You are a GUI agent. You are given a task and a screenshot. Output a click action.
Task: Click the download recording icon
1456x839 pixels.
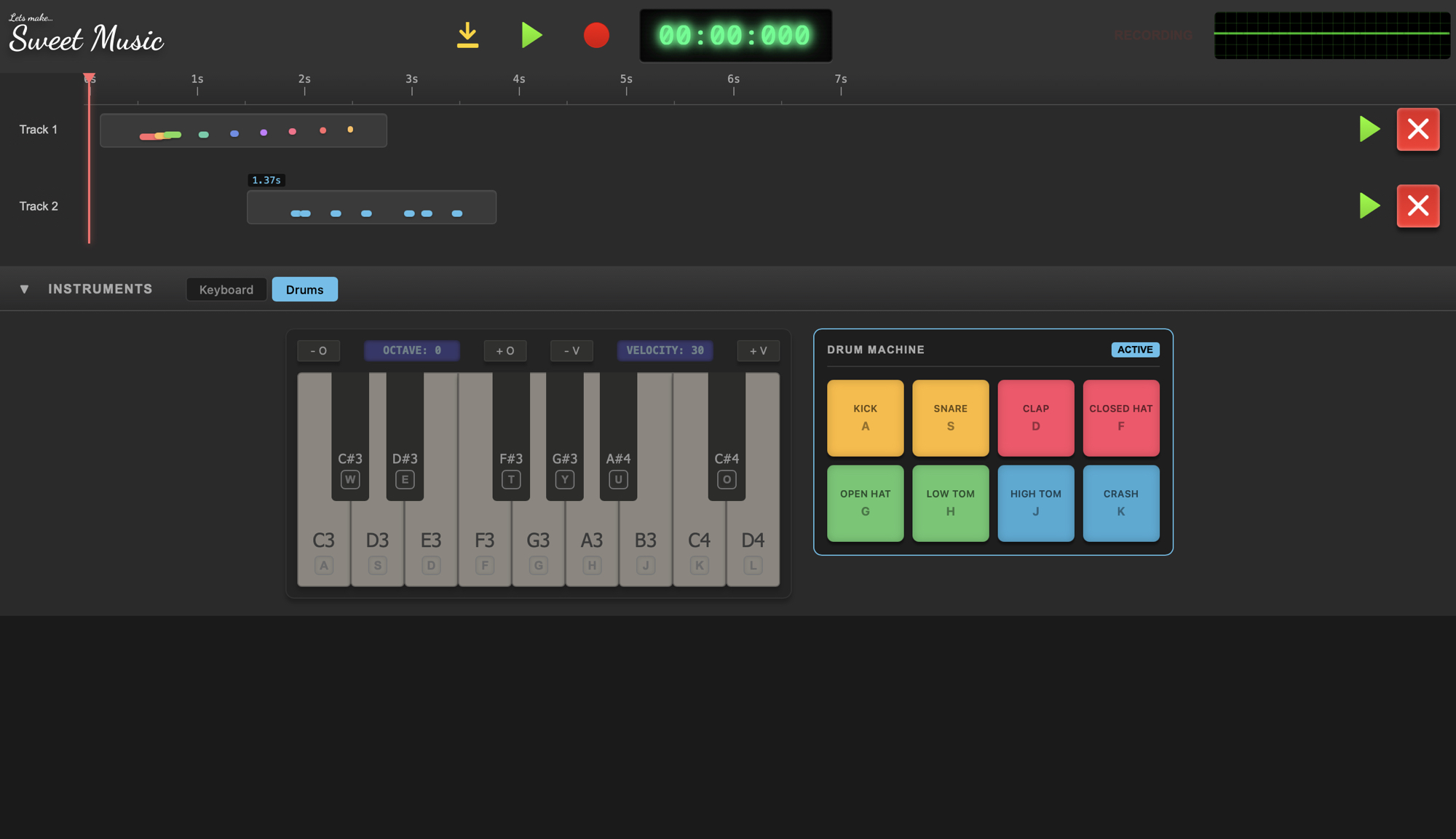coord(467,35)
